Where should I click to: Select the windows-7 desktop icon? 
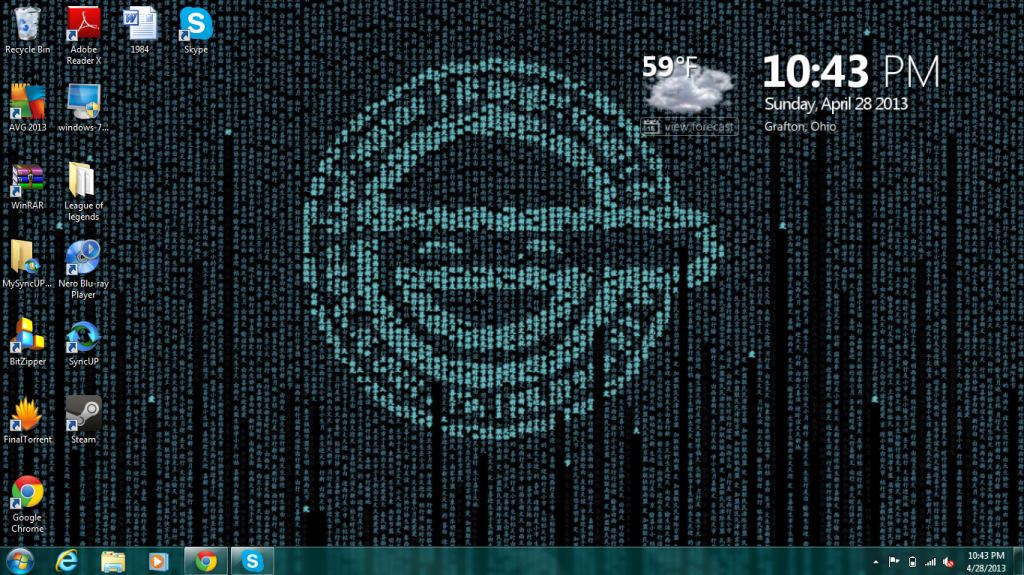tap(84, 108)
